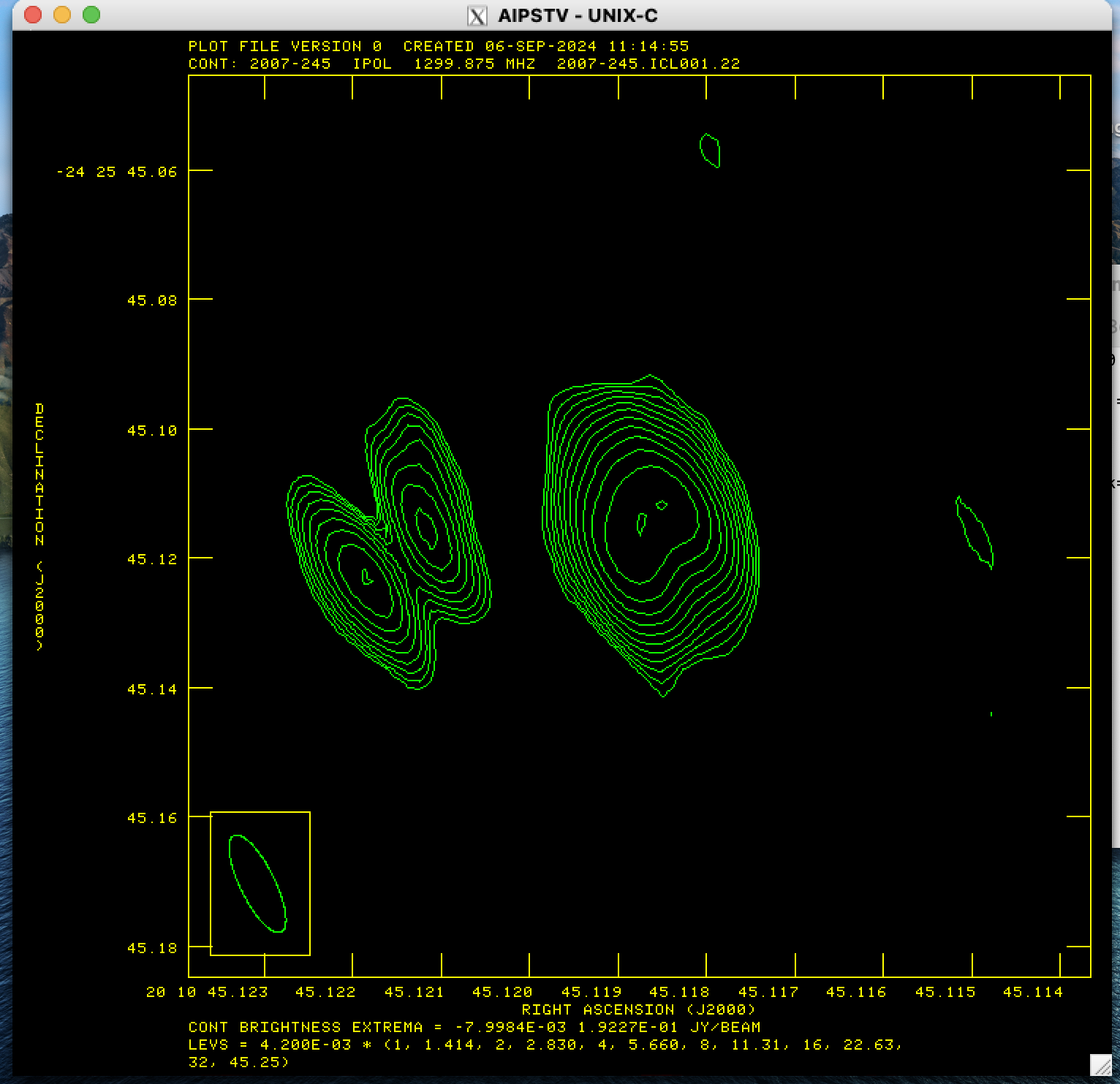Click the 1299.875 MHZ frequency text
This screenshot has height=1084, width=1120.
474,64
